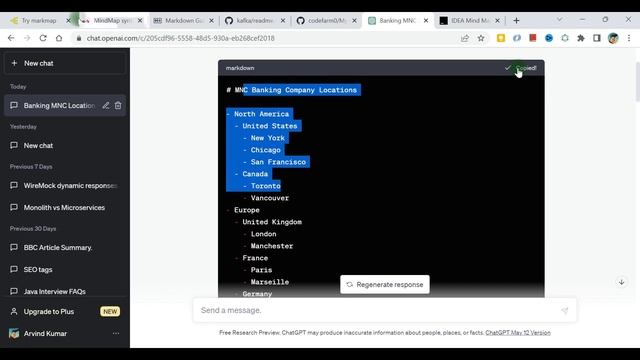Viewport: 640px width, 360px height.
Task: Click the page vertical scrollbar
Action: click(637, 82)
